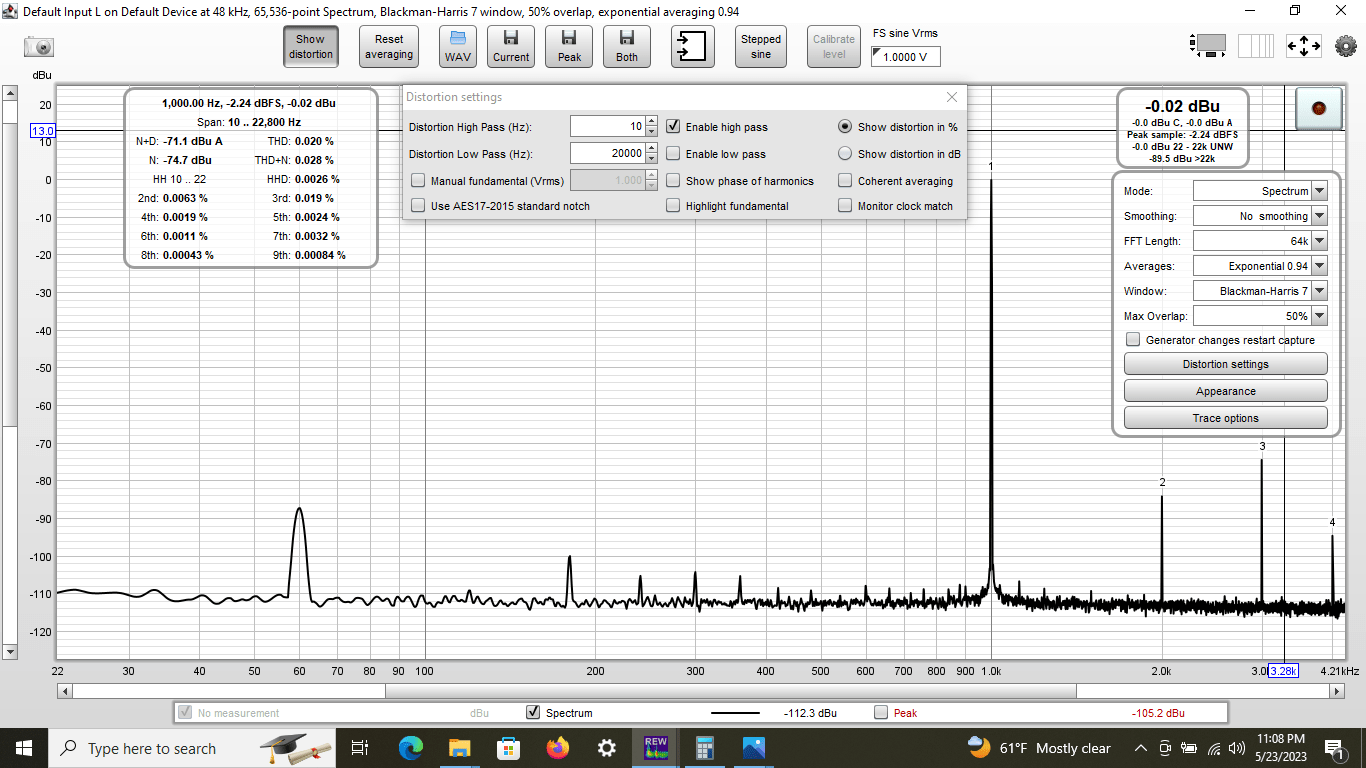Select Show distortion in dB
Image resolution: width=1366 pixels, height=768 pixels.
pos(845,154)
